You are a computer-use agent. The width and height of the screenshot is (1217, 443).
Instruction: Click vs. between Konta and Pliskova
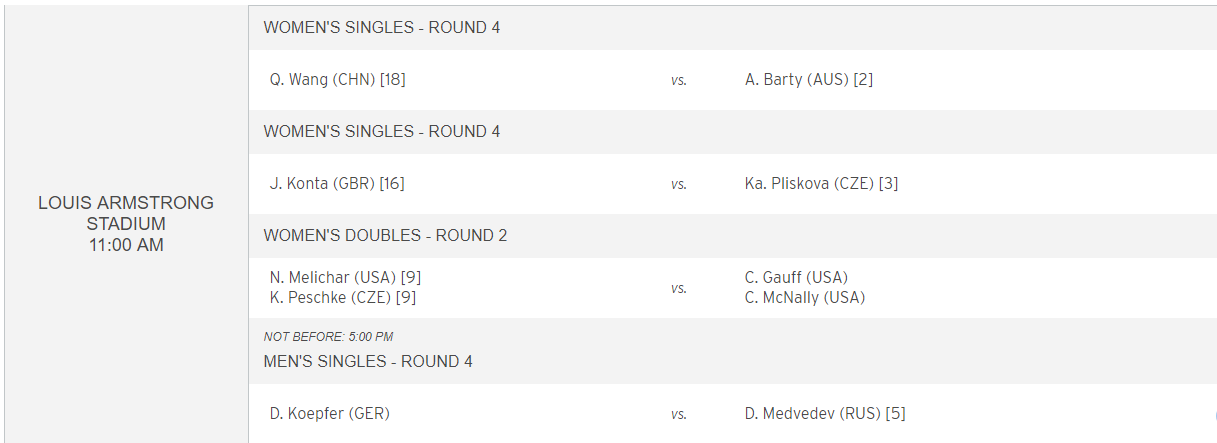coord(679,184)
